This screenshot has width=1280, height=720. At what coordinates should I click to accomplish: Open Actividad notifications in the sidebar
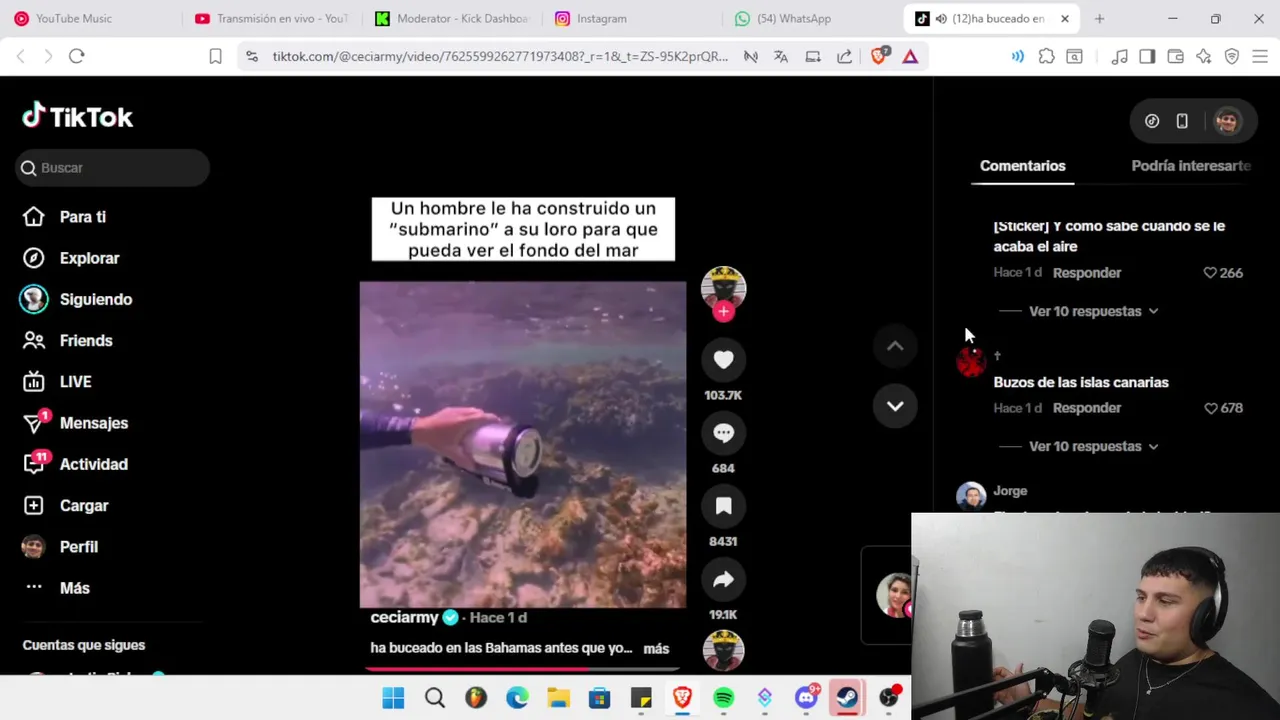click(94, 464)
